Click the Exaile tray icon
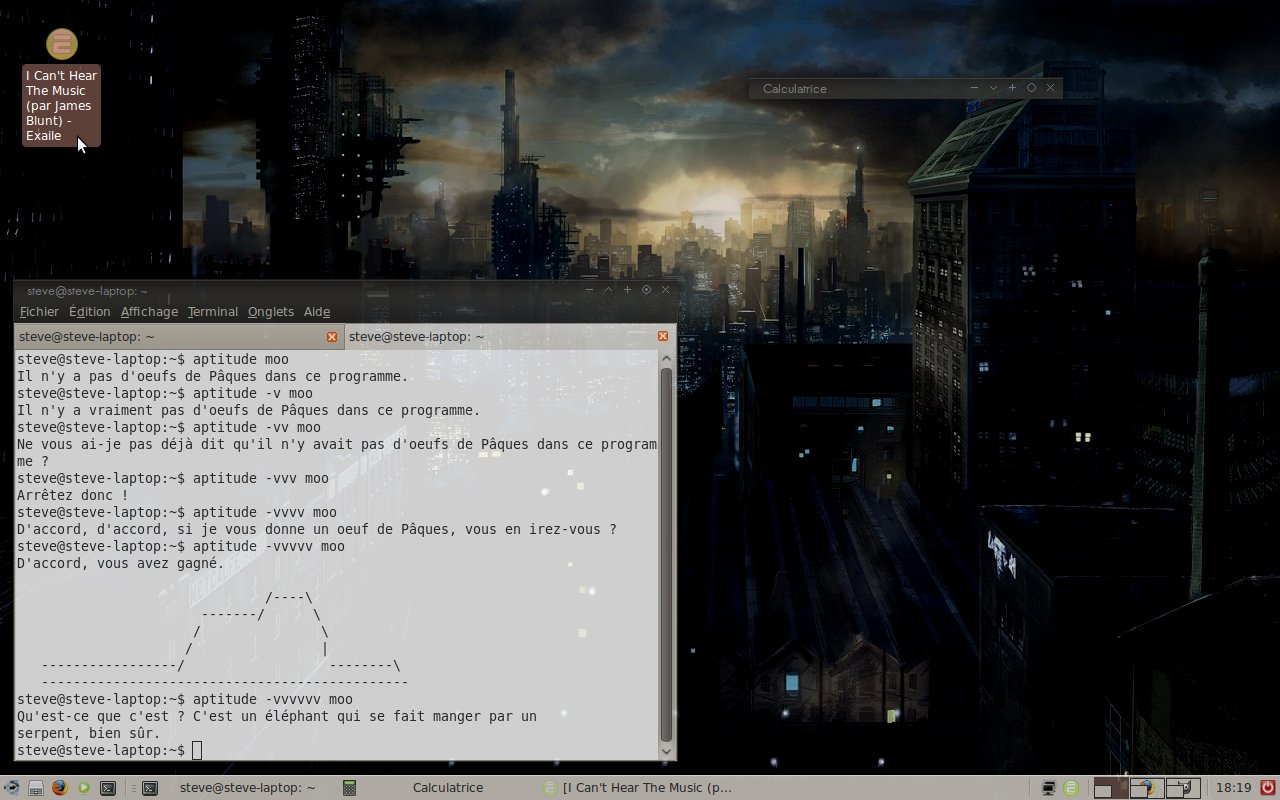This screenshot has height=800, width=1280. coord(1071,788)
